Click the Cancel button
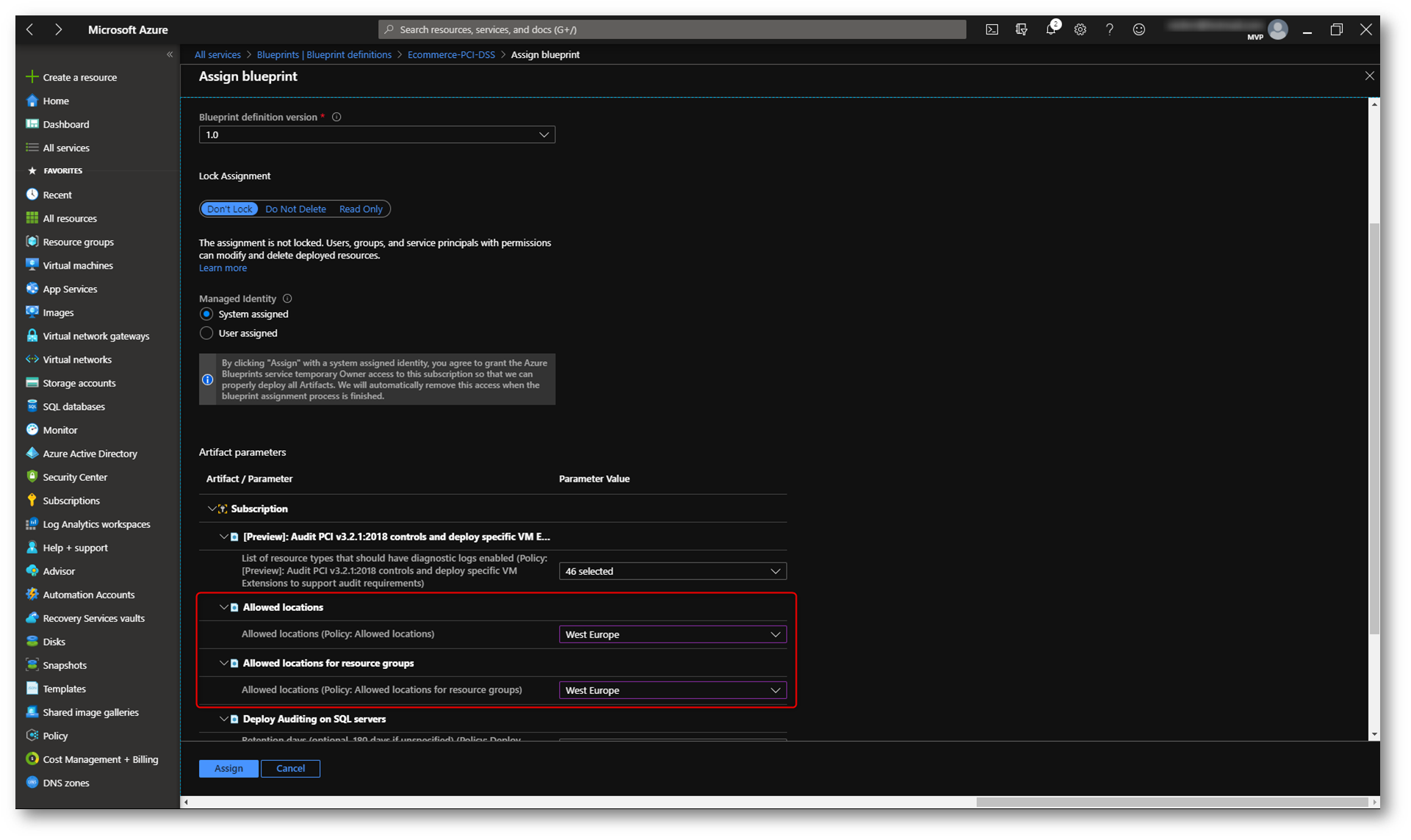The height and width of the screenshot is (840, 1411). [x=290, y=768]
